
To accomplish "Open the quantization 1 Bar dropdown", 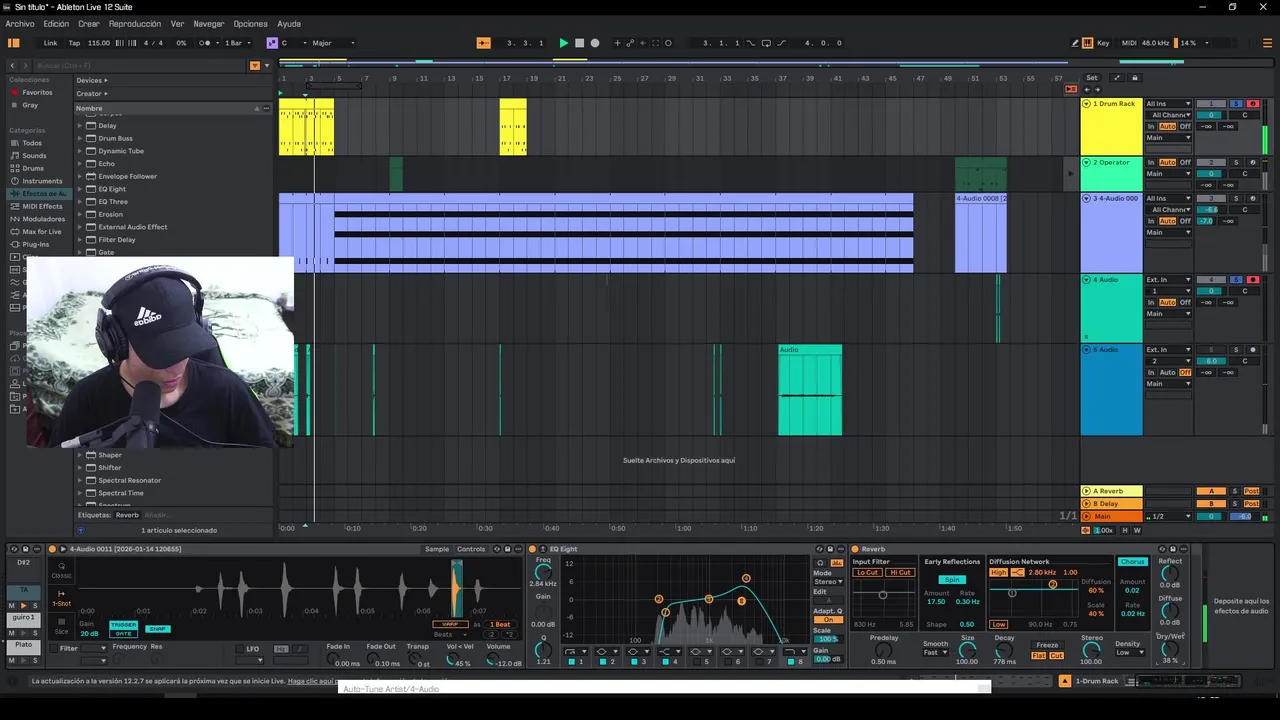I will click(x=236, y=43).
